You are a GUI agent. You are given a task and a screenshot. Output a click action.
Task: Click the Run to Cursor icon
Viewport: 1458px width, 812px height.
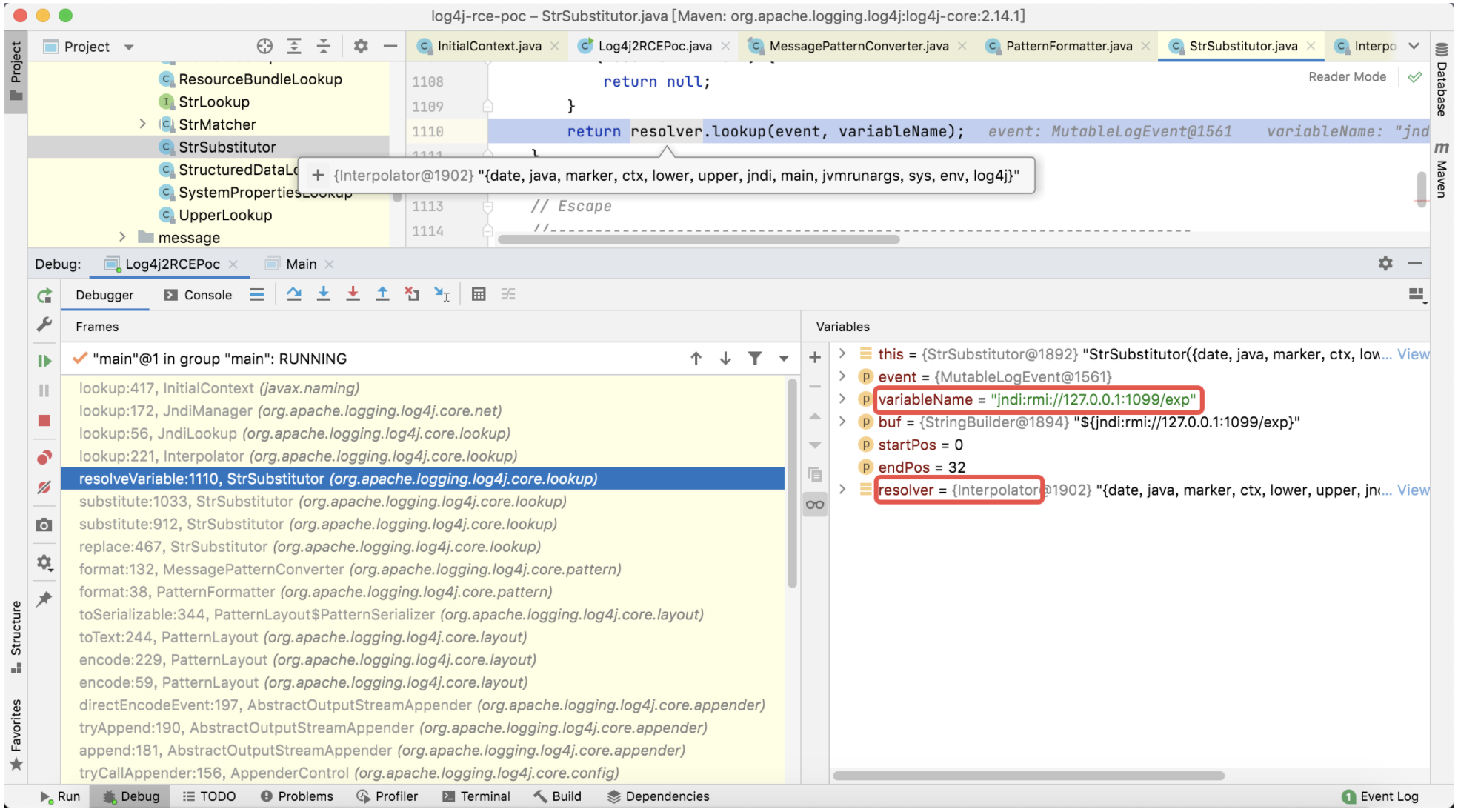[442, 294]
